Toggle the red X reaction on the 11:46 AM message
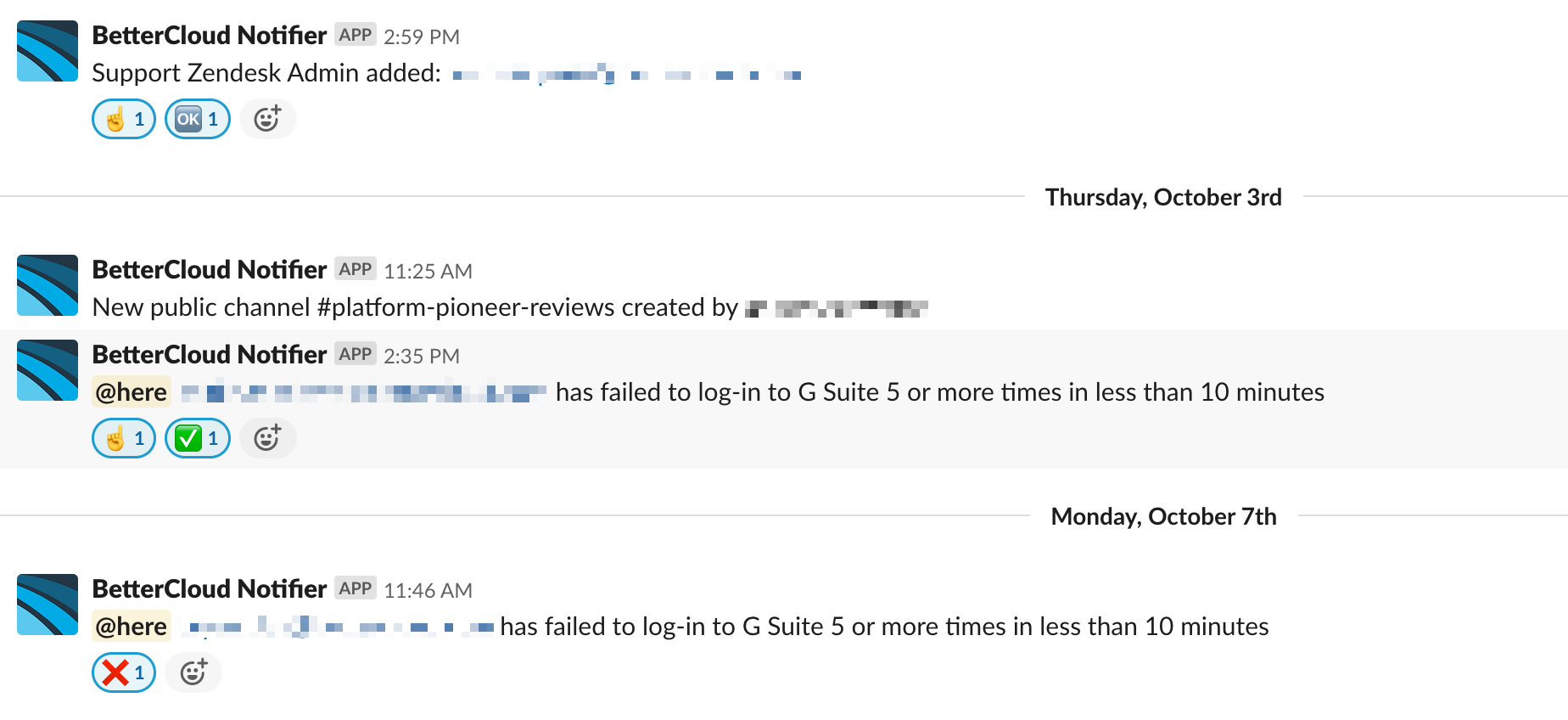The height and width of the screenshot is (720, 1568). 124,672
